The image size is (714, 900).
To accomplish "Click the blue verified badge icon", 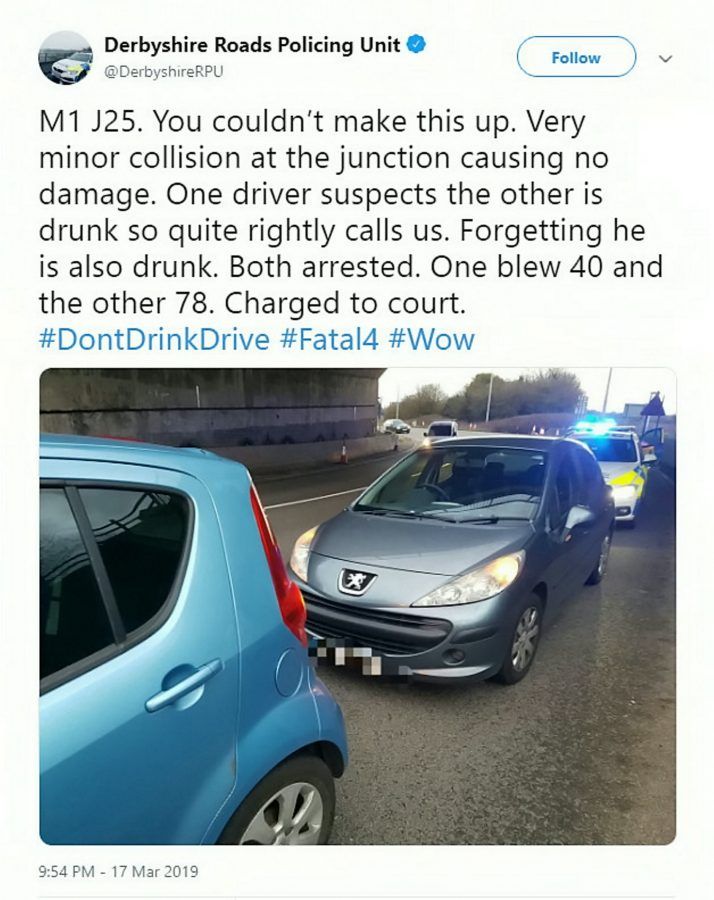I will (416, 44).
